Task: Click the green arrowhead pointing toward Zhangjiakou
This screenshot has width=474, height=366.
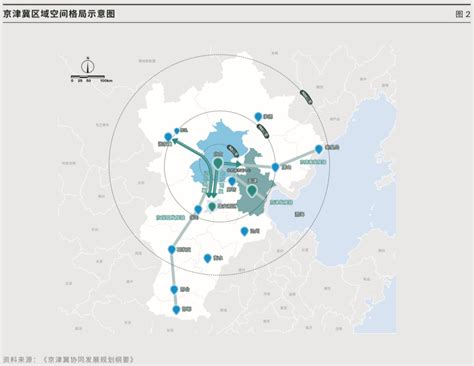Action: tap(176, 142)
